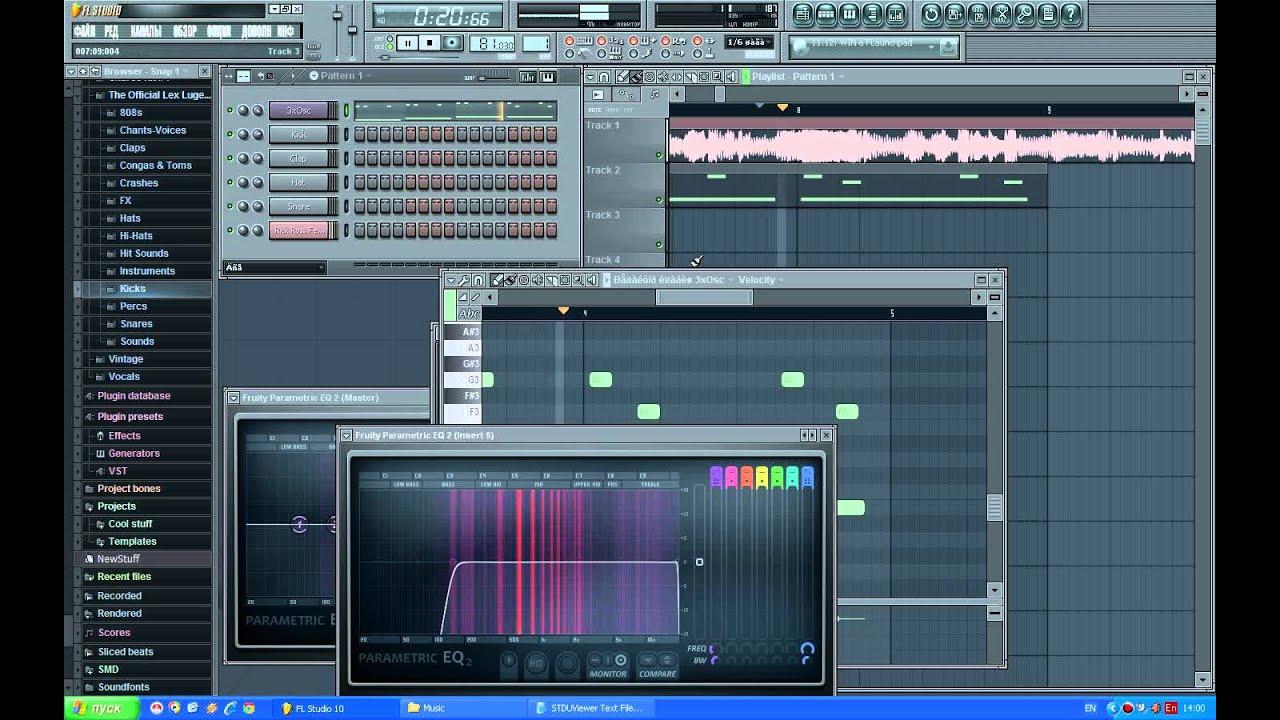Open the fourth menu in the FL Studio menu bar
Screen dimensions: 1280x720
click(x=185, y=32)
